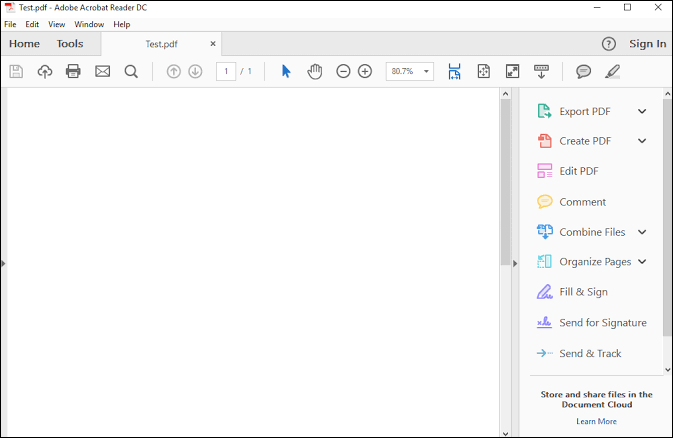Follow the Learn More link

(596, 422)
